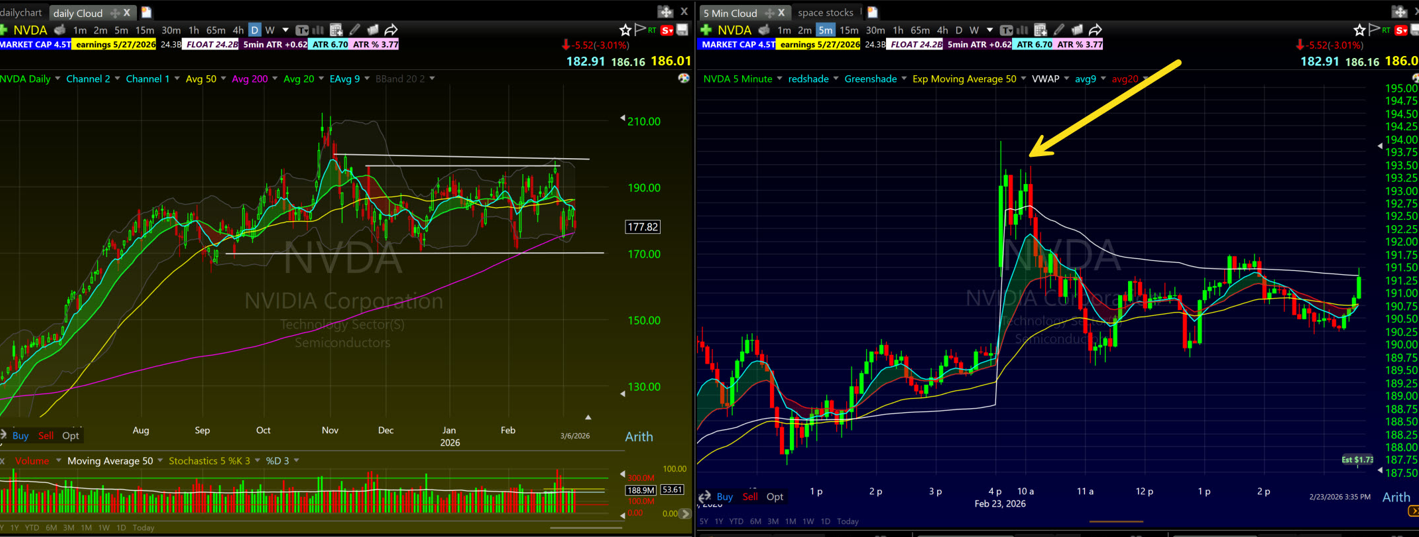Click the move arrows icon at daily chart top right

(x=665, y=11)
